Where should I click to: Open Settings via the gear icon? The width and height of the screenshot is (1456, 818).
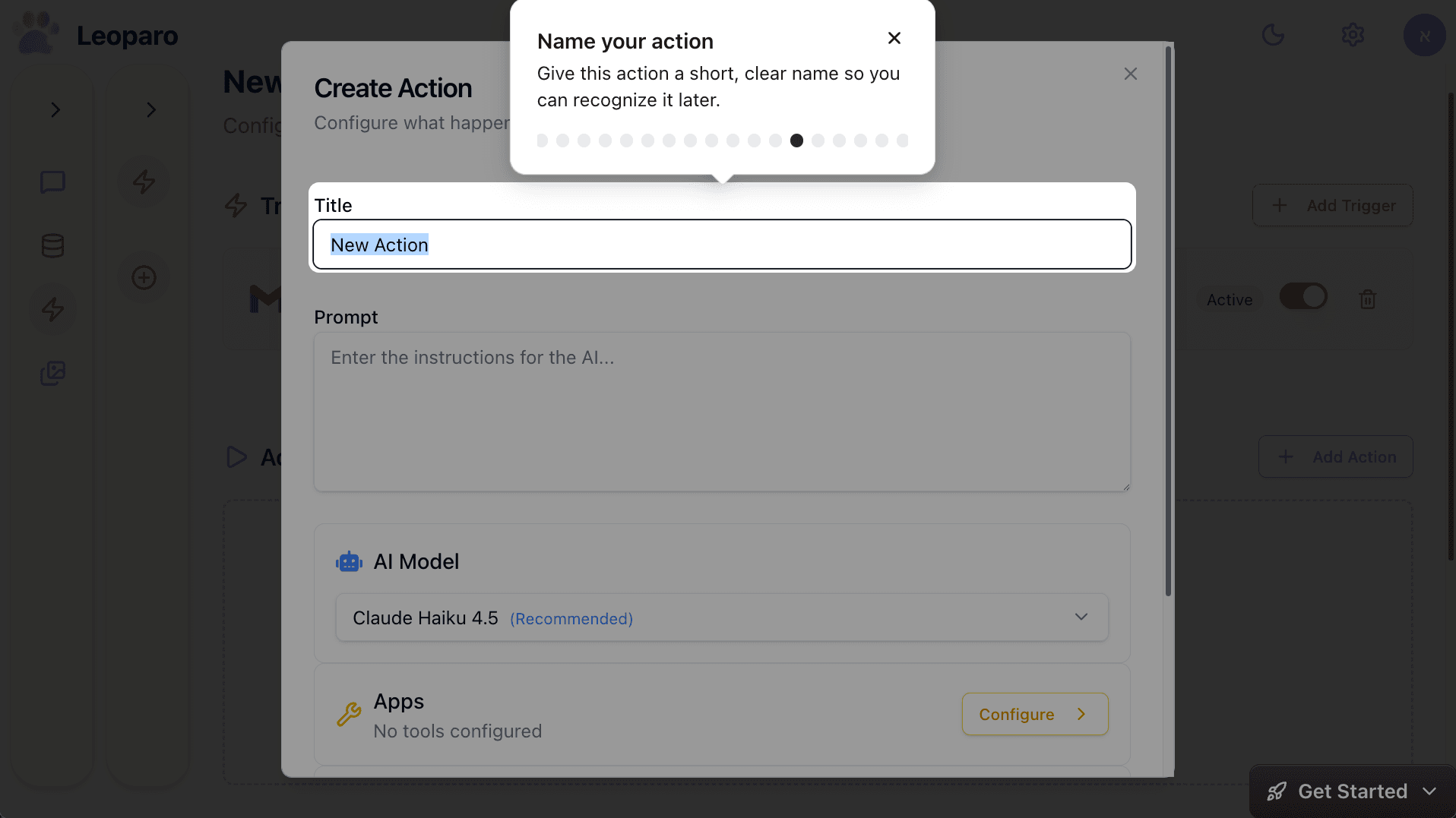[x=1353, y=35]
